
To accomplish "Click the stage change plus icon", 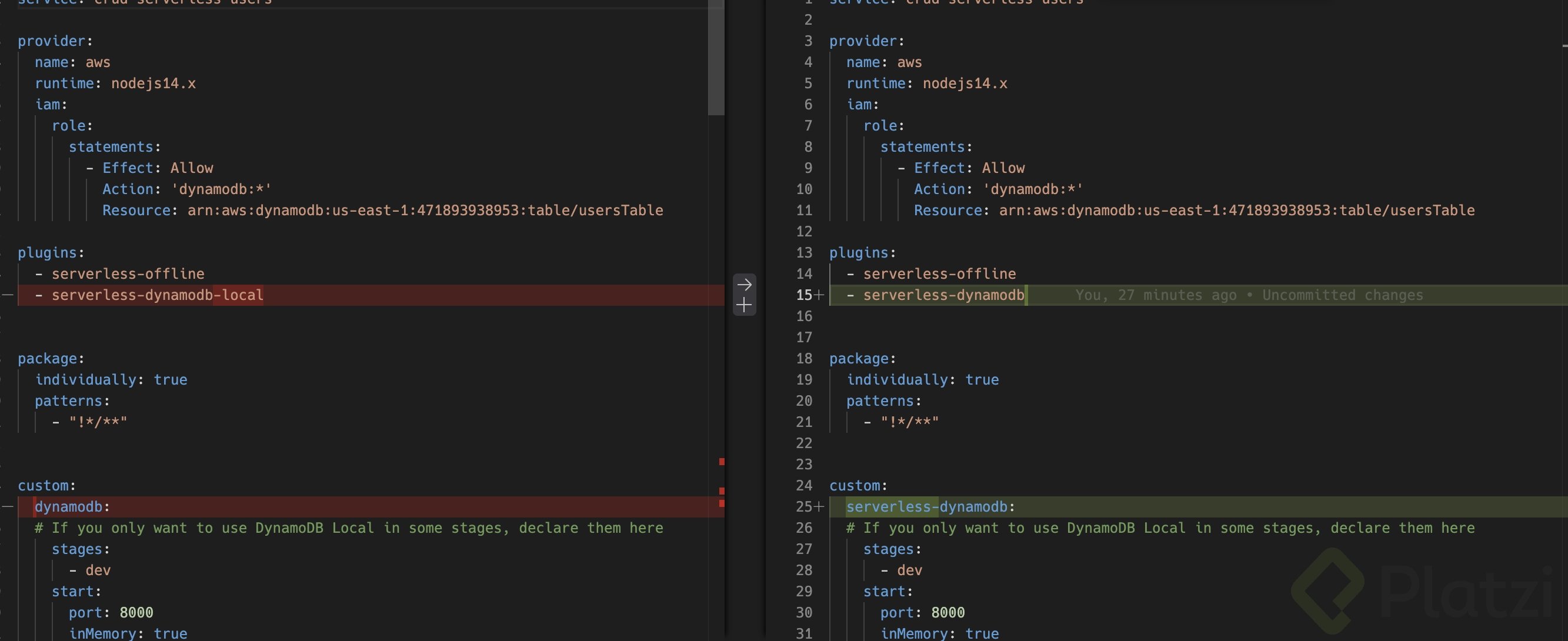I will pyautogui.click(x=744, y=305).
